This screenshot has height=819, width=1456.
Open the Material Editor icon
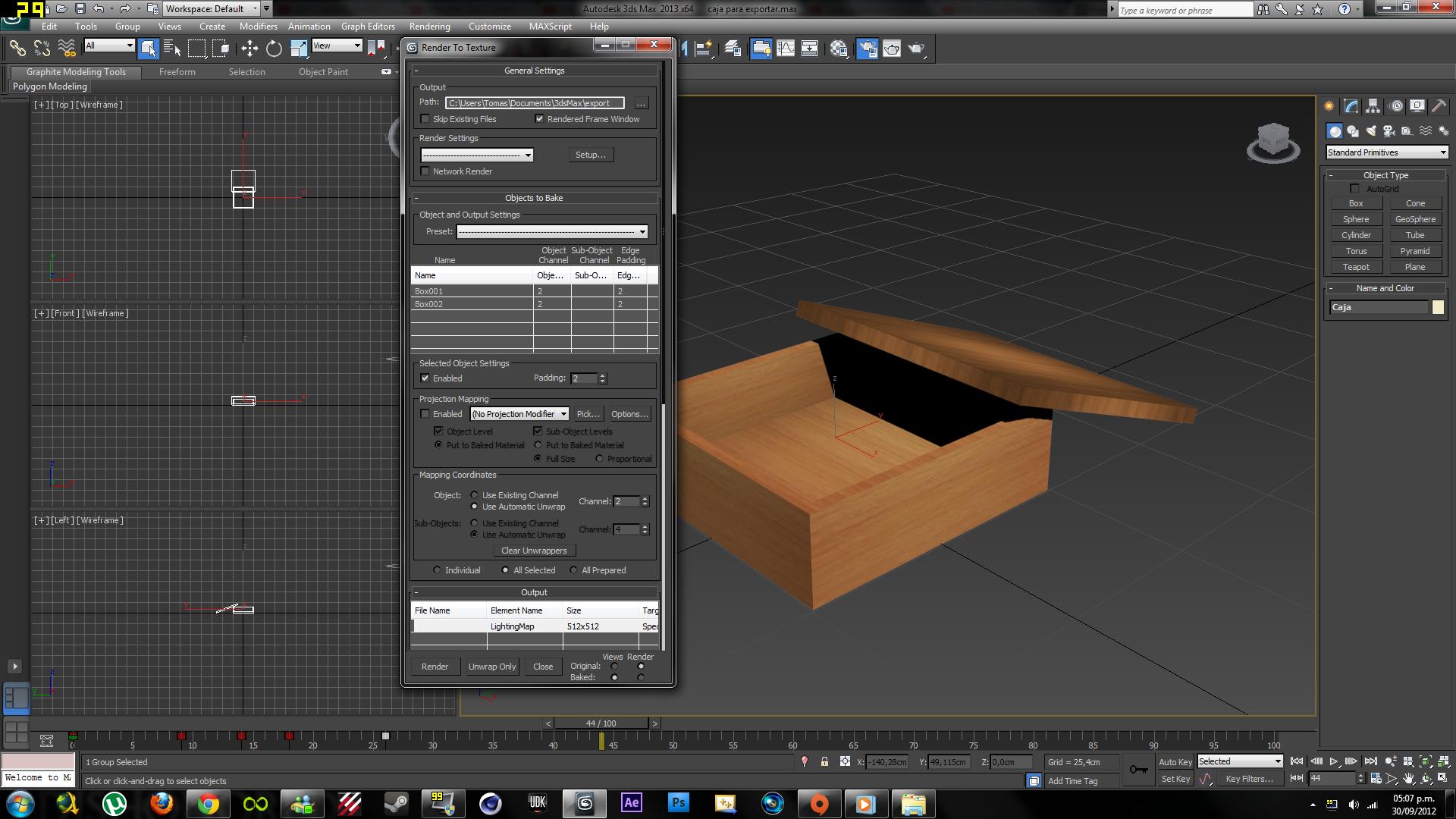839,49
